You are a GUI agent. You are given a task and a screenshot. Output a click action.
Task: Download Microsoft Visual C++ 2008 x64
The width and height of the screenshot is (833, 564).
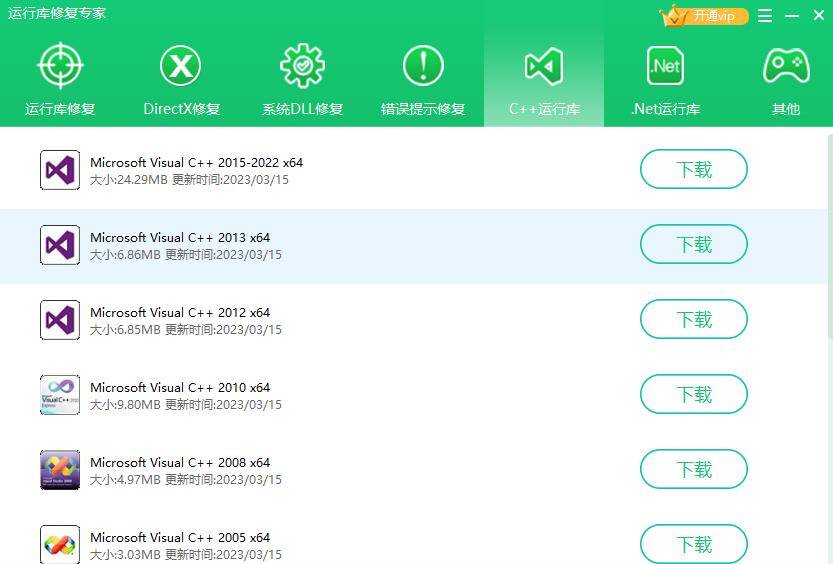coord(694,469)
